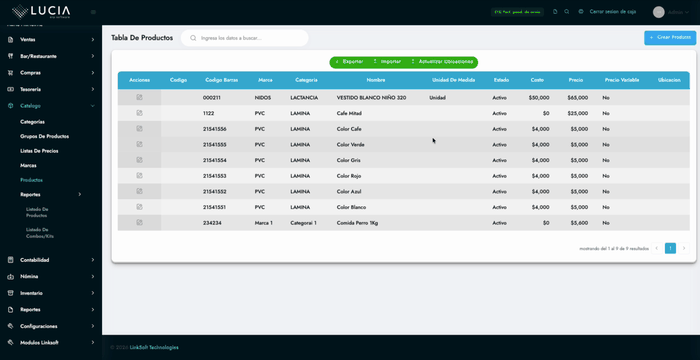
Task: Edit the VESTIDO BLANCO NIÑO 320 row
Action: tap(139, 97)
